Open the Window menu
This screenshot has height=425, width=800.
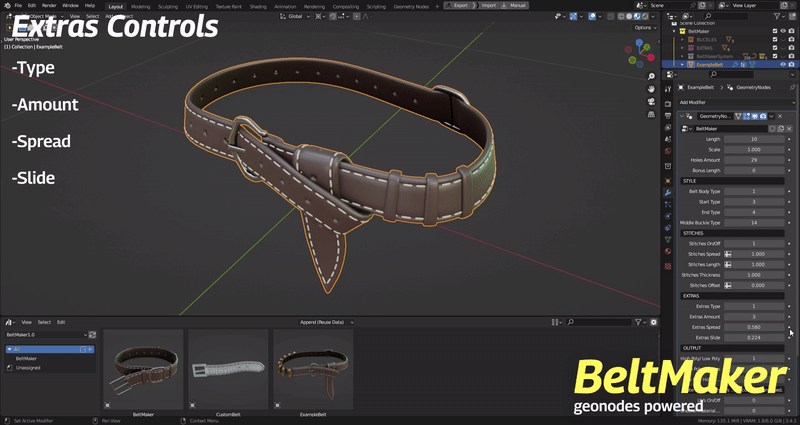[x=70, y=6]
